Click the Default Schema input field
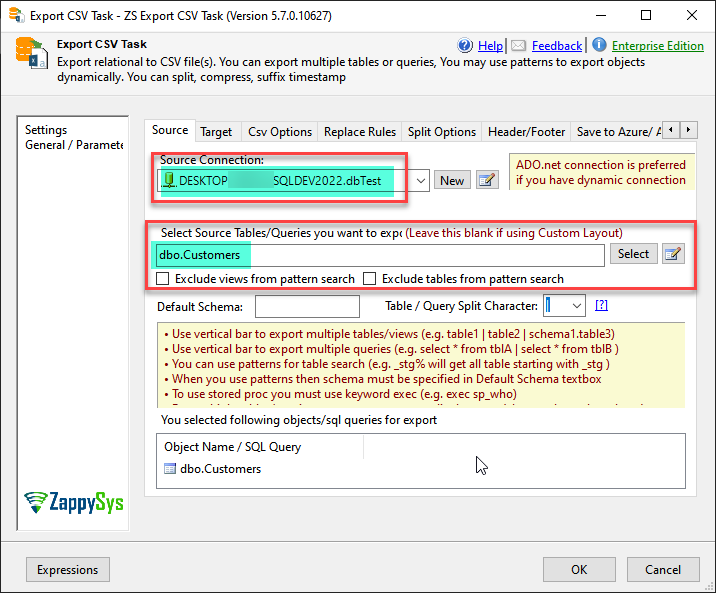716x593 pixels. [307, 306]
